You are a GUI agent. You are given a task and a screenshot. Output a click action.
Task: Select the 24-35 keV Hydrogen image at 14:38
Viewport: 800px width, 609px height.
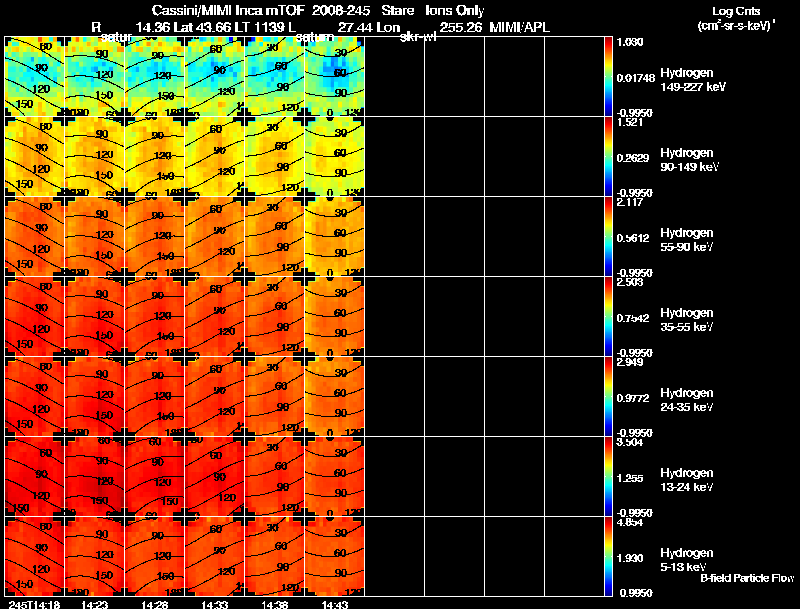pos(274,397)
